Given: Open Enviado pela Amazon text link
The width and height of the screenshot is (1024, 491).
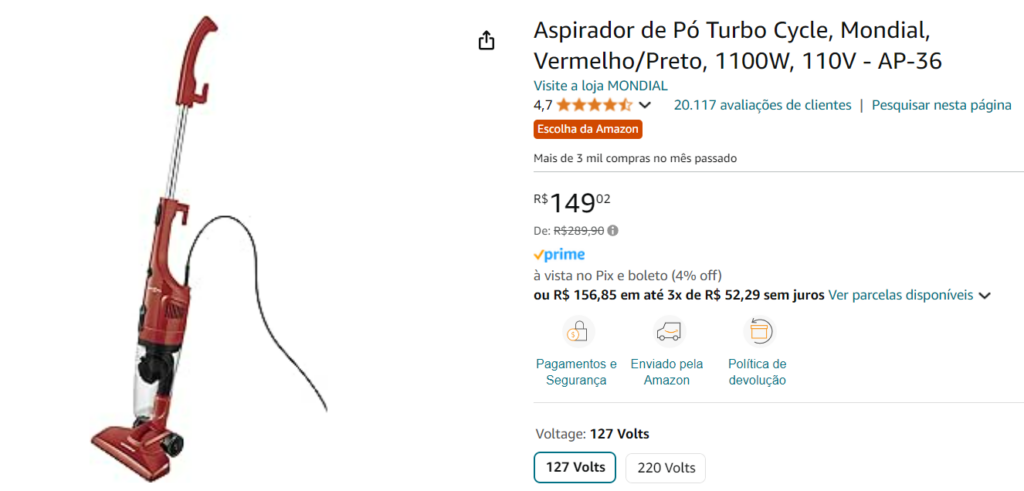Looking at the screenshot, I should point(667,372).
